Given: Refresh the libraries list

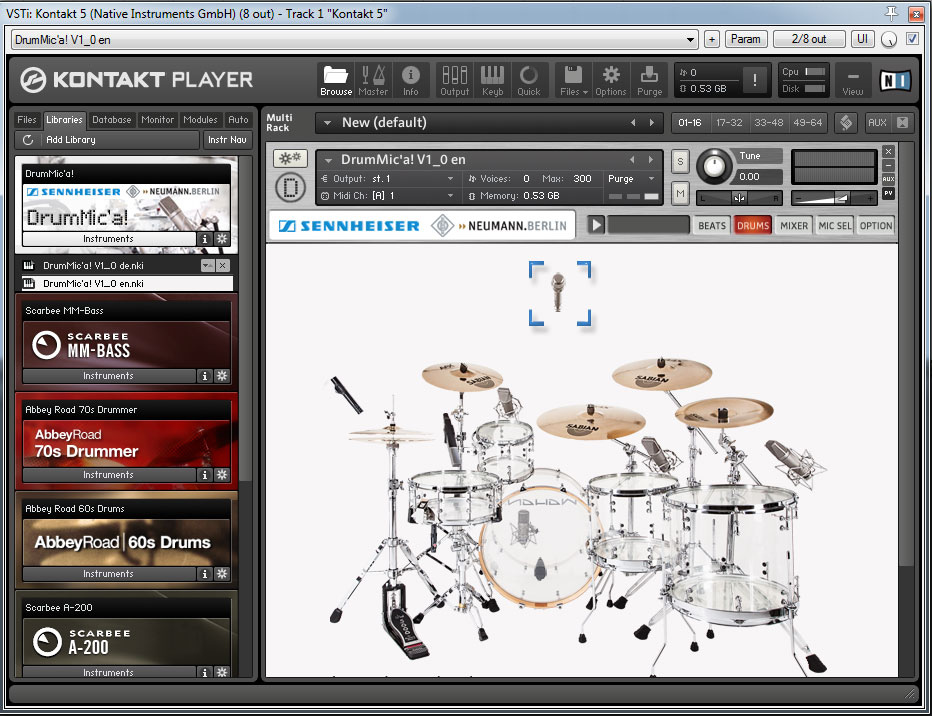Looking at the screenshot, I should point(27,140).
